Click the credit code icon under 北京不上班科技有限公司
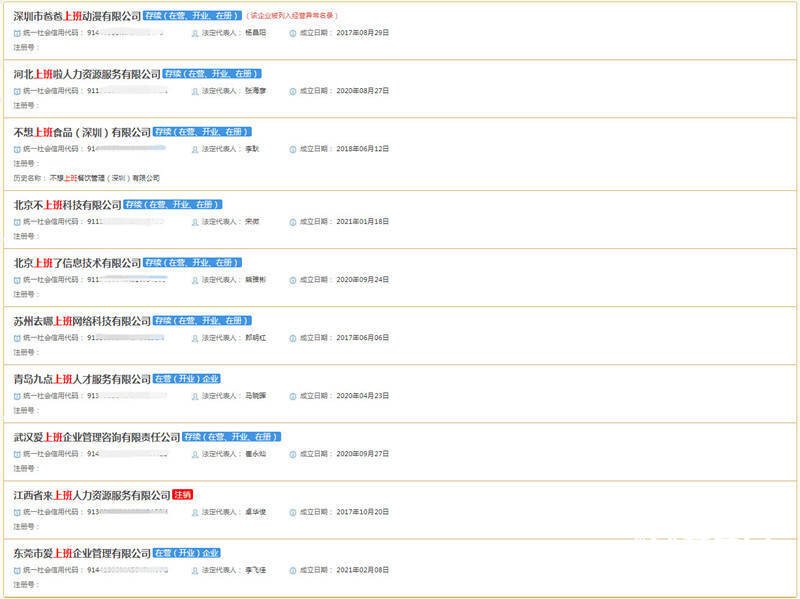 click(x=17, y=222)
